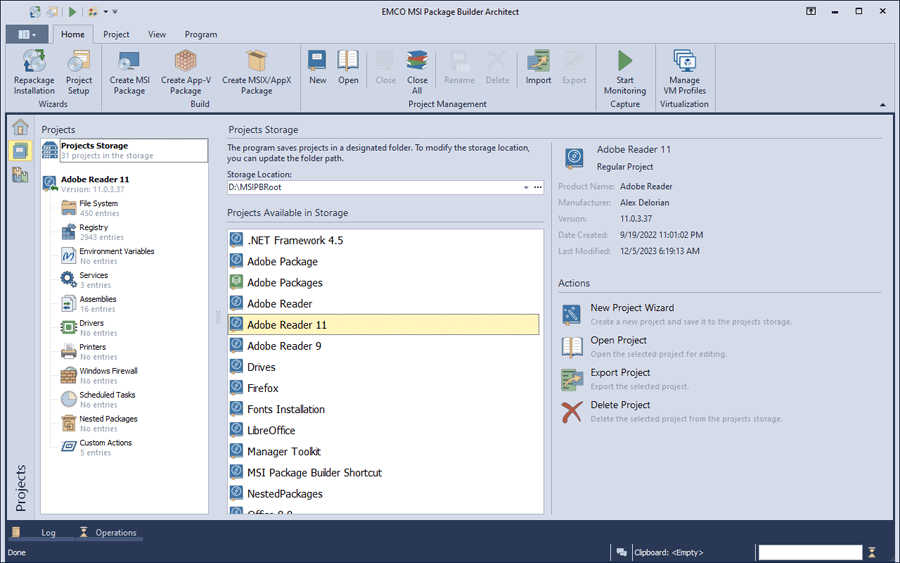Open Nested Packages node

(99, 424)
